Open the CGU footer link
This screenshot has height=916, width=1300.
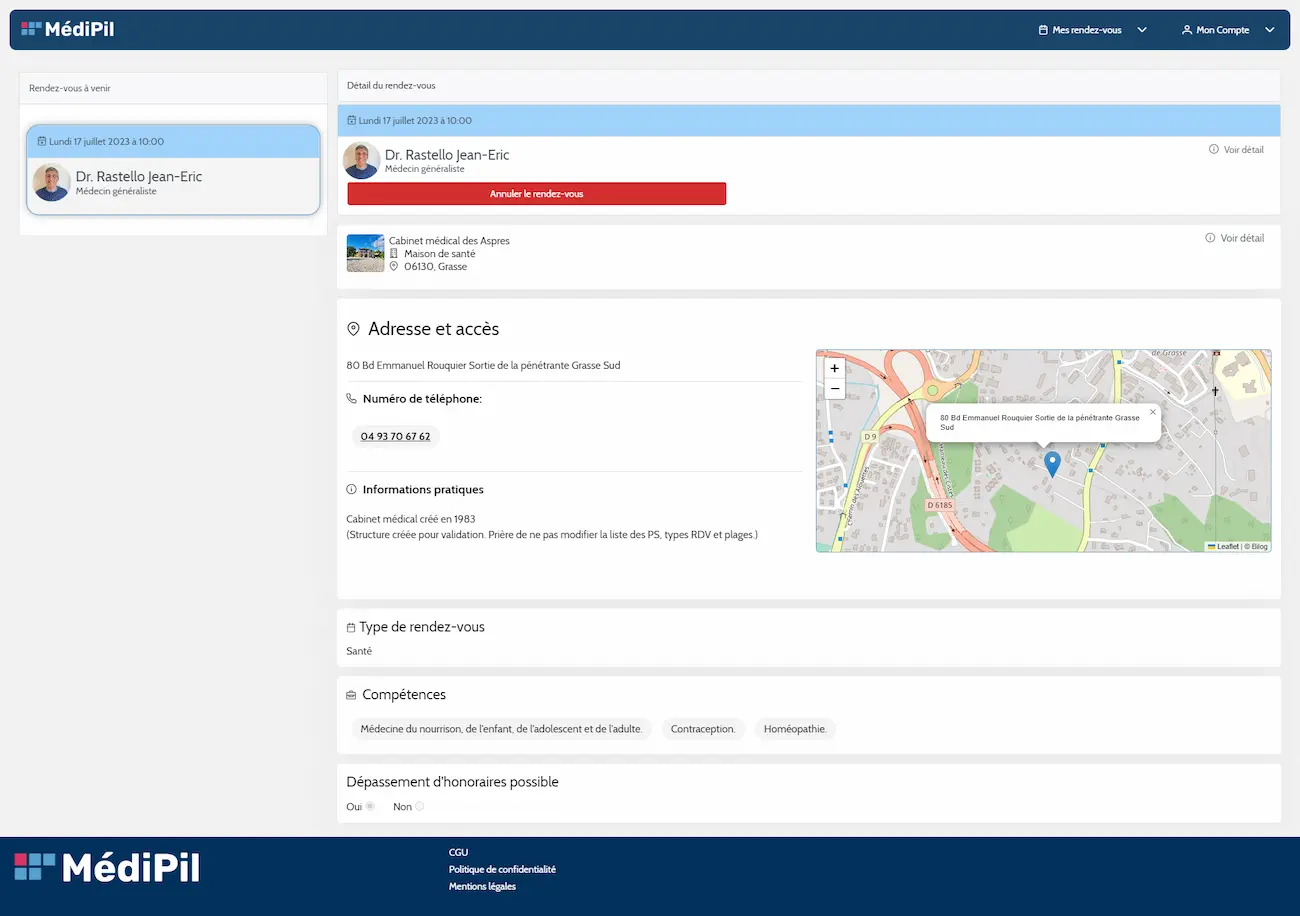click(458, 853)
